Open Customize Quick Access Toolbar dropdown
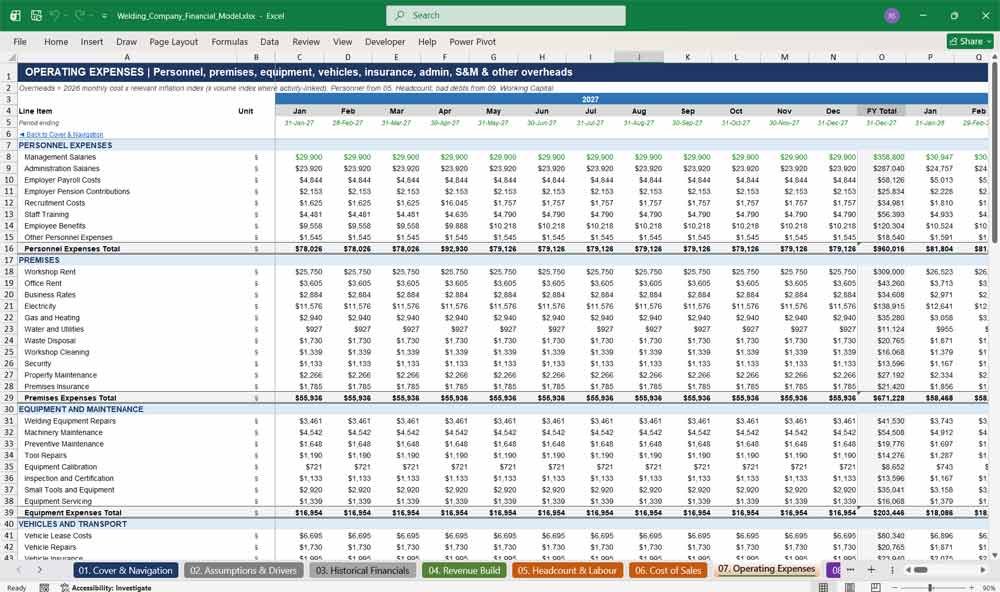 (104, 16)
